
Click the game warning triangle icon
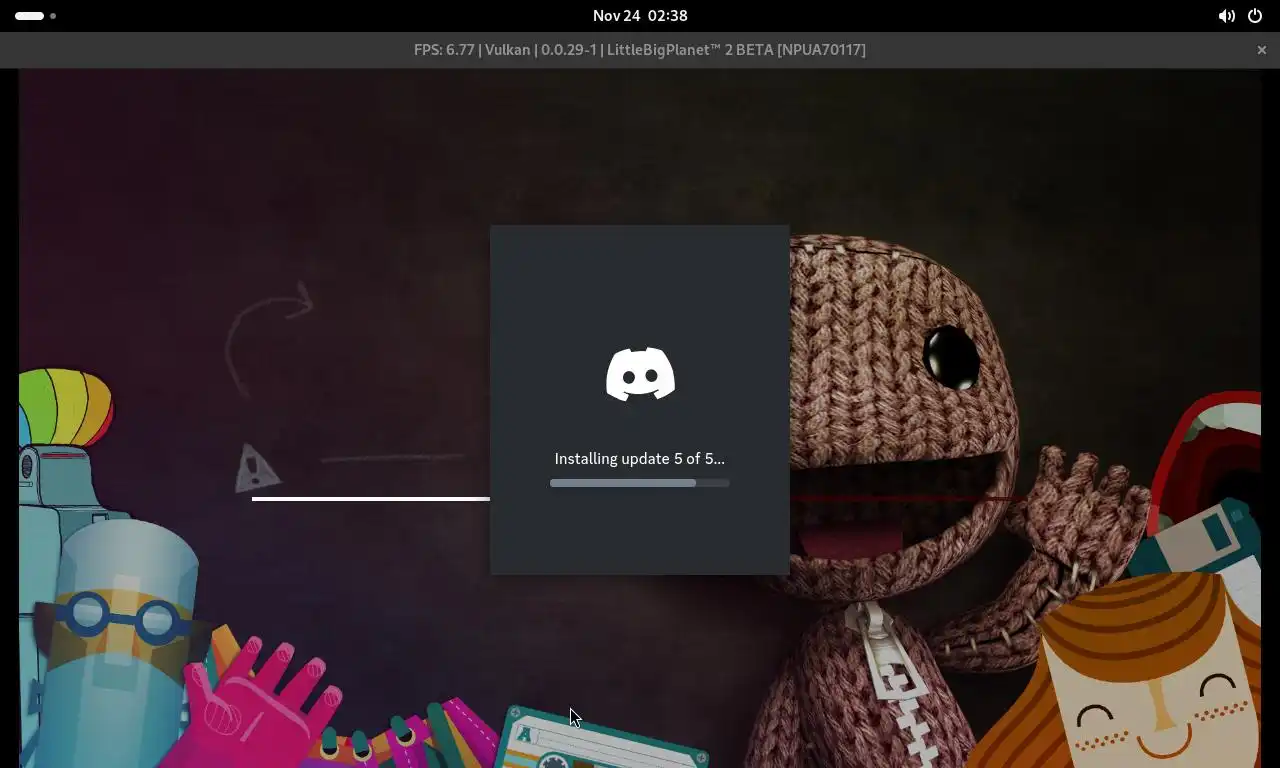point(257,468)
